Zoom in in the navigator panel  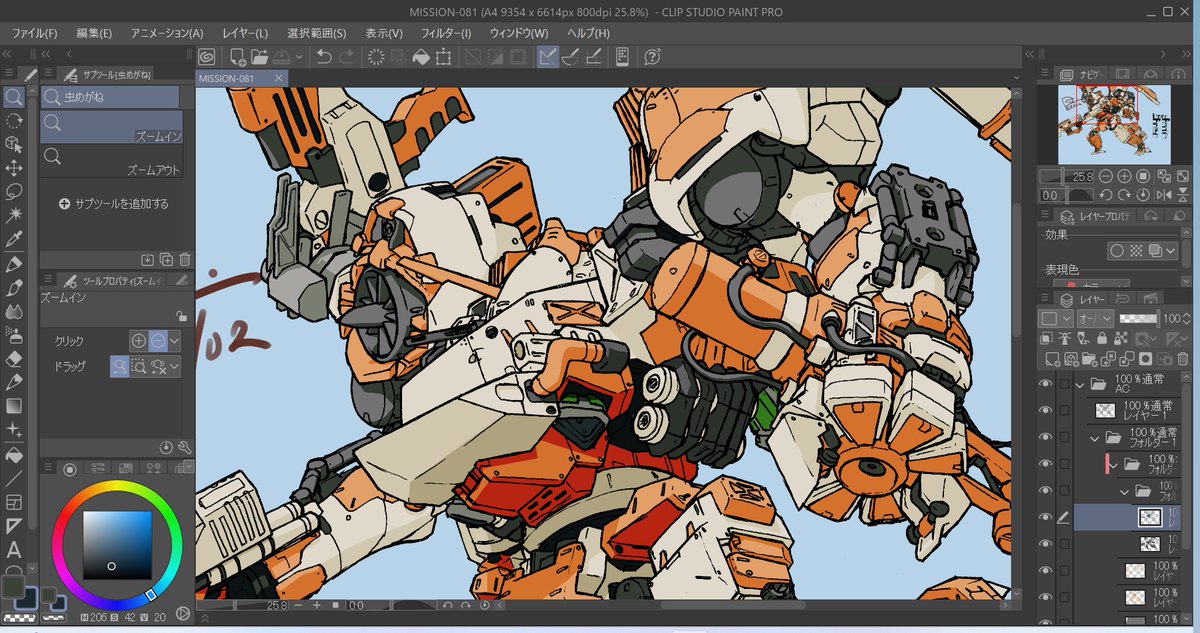pyautogui.click(x=1126, y=176)
